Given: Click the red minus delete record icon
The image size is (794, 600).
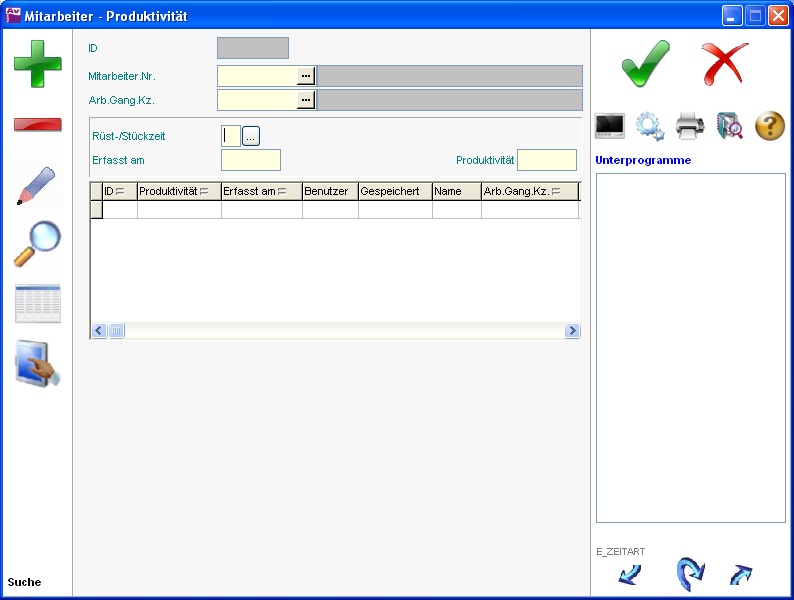Looking at the screenshot, I should click(x=37, y=125).
